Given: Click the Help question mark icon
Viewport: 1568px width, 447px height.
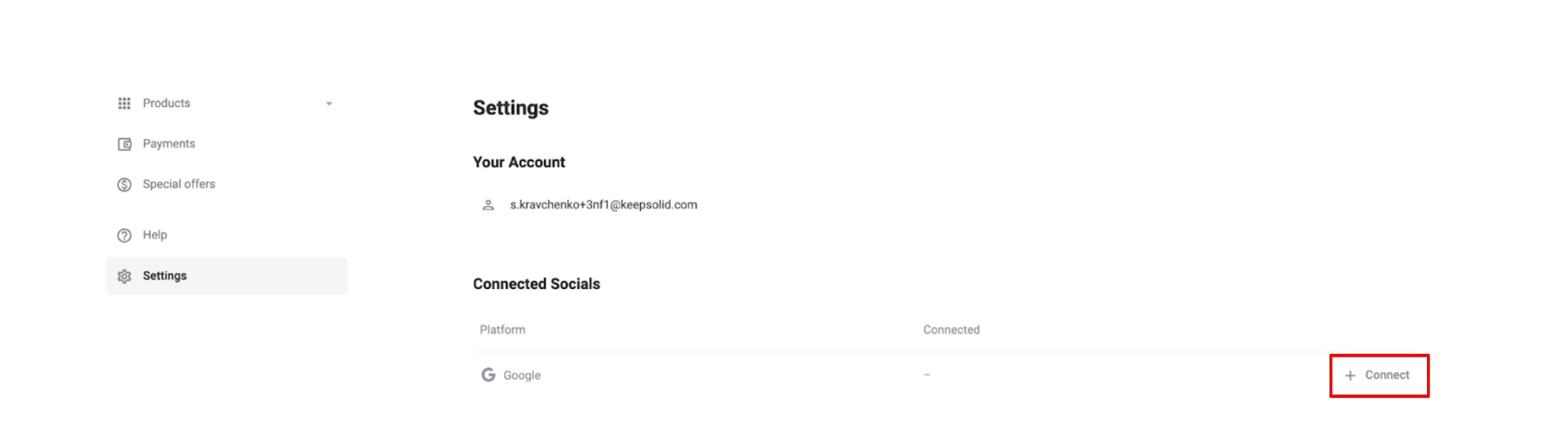Looking at the screenshot, I should [124, 235].
